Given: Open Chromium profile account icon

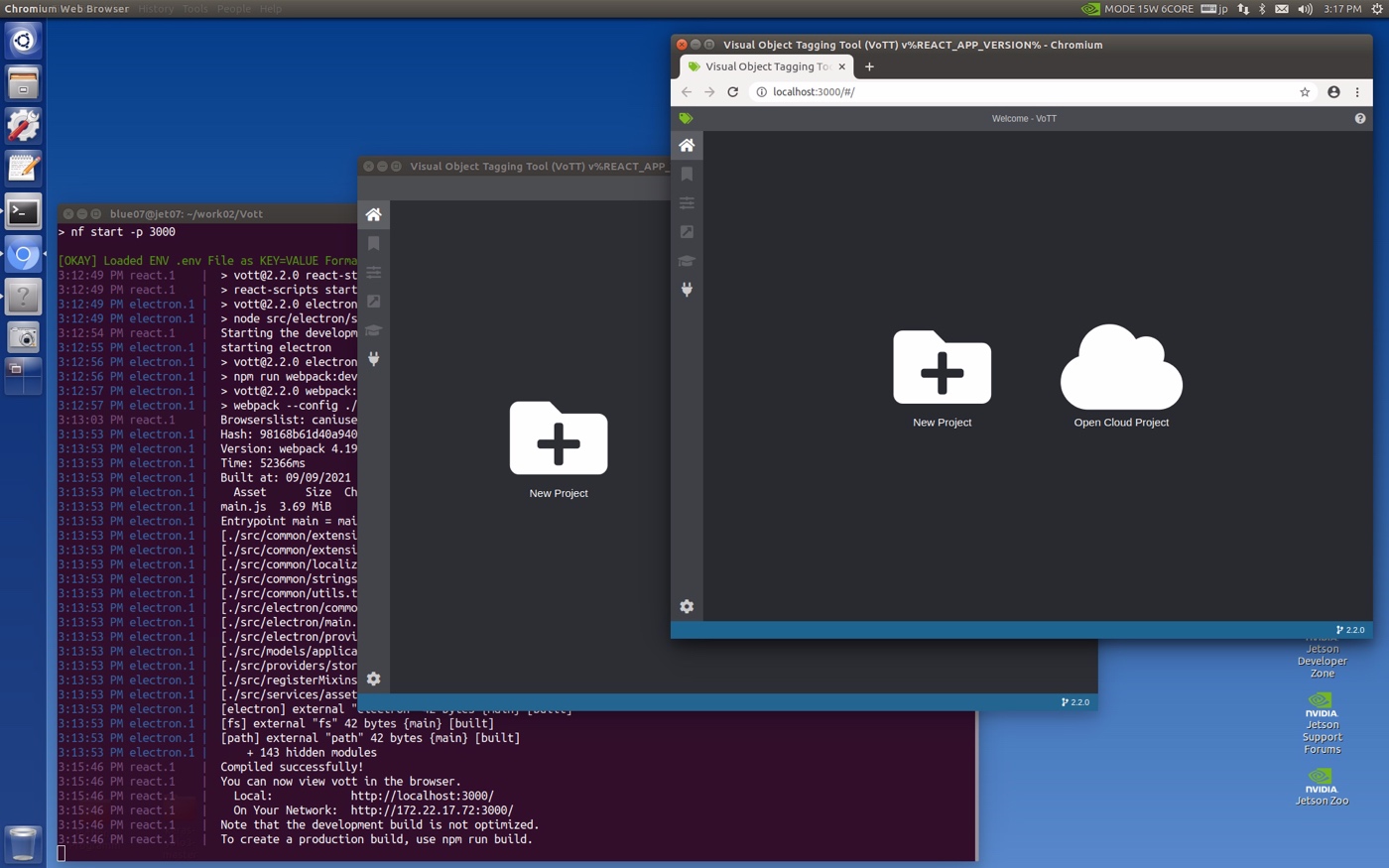Looking at the screenshot, I should (1333, 92).
